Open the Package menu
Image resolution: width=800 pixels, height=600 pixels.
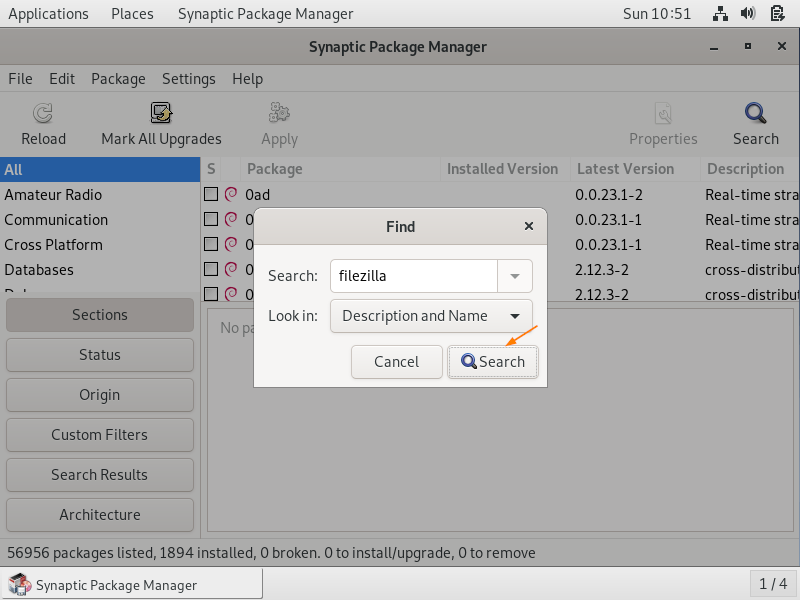(118, 79)
